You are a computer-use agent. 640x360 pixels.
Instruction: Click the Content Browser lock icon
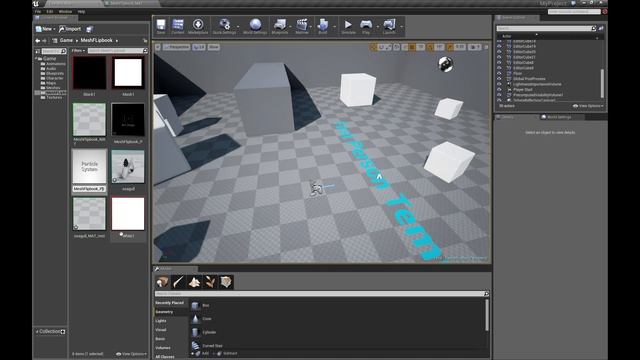[x=145, y=41]
